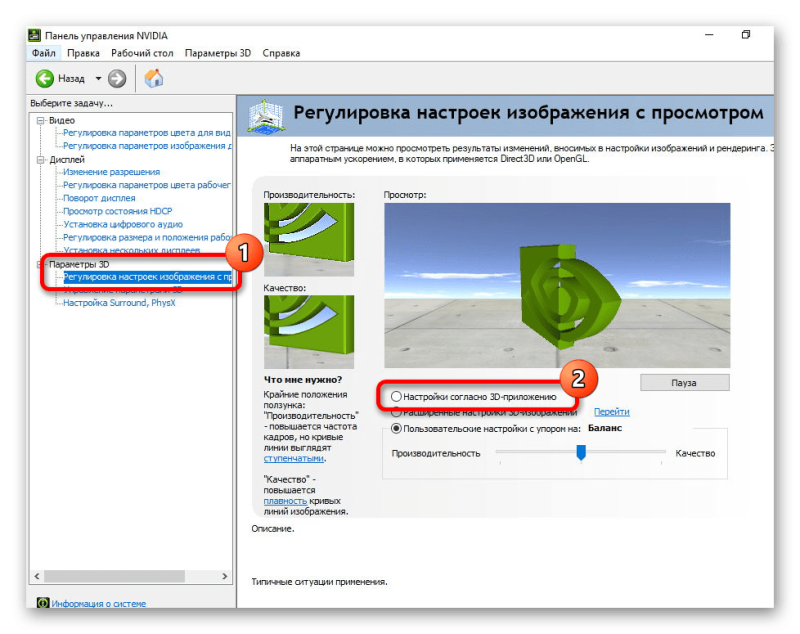Open the Рабочий стол menu

[x=142, y=53]
